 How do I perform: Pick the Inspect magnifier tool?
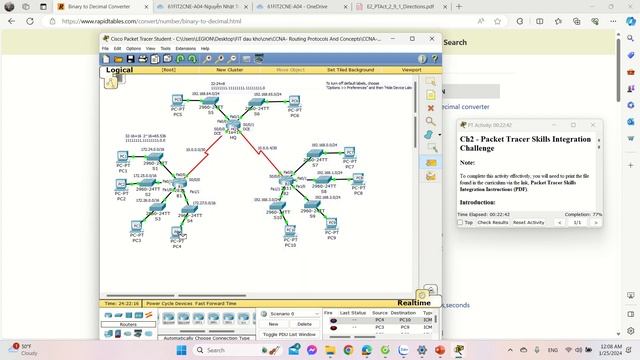coord(431,121)
